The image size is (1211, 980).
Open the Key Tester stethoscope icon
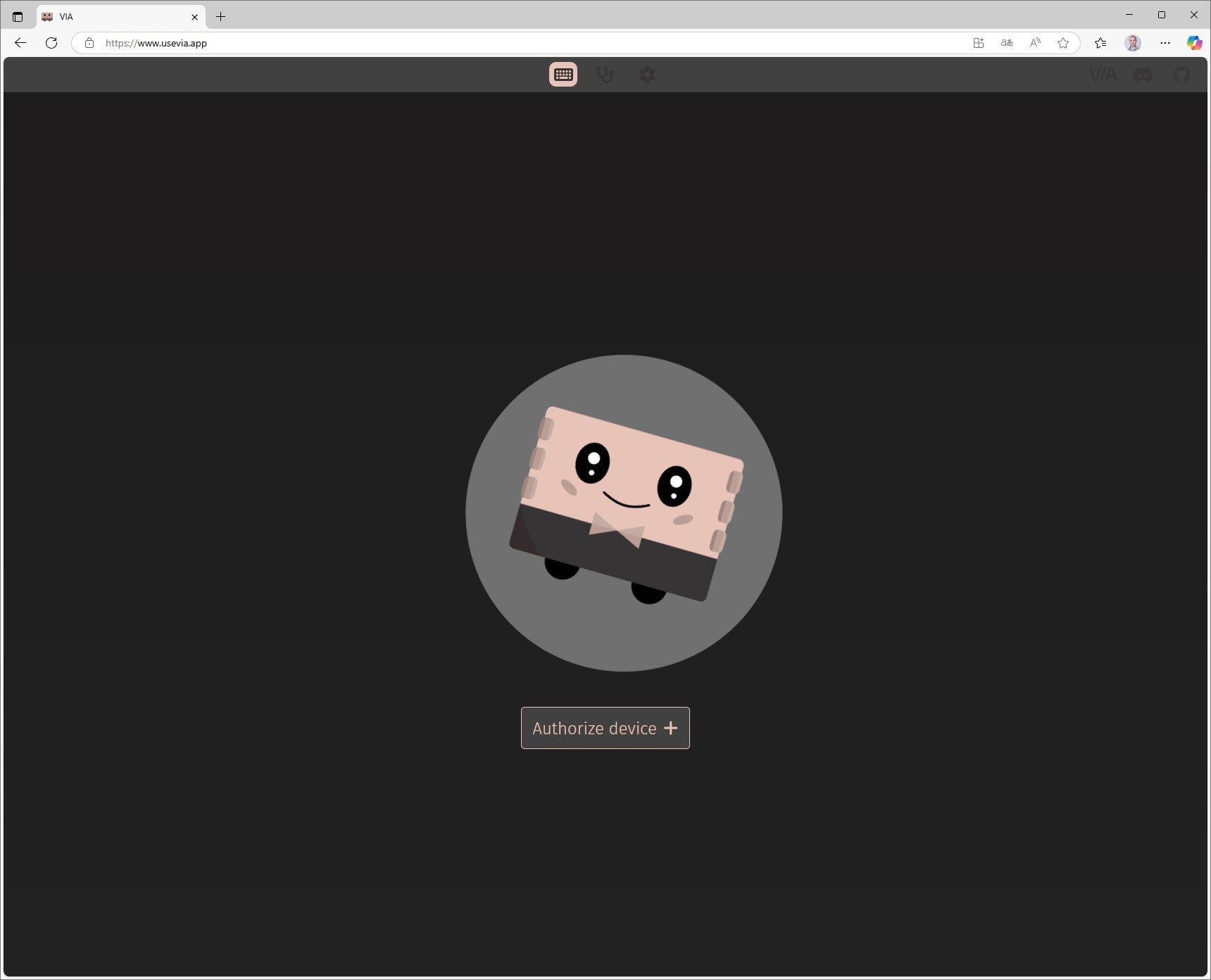point(605,75)
